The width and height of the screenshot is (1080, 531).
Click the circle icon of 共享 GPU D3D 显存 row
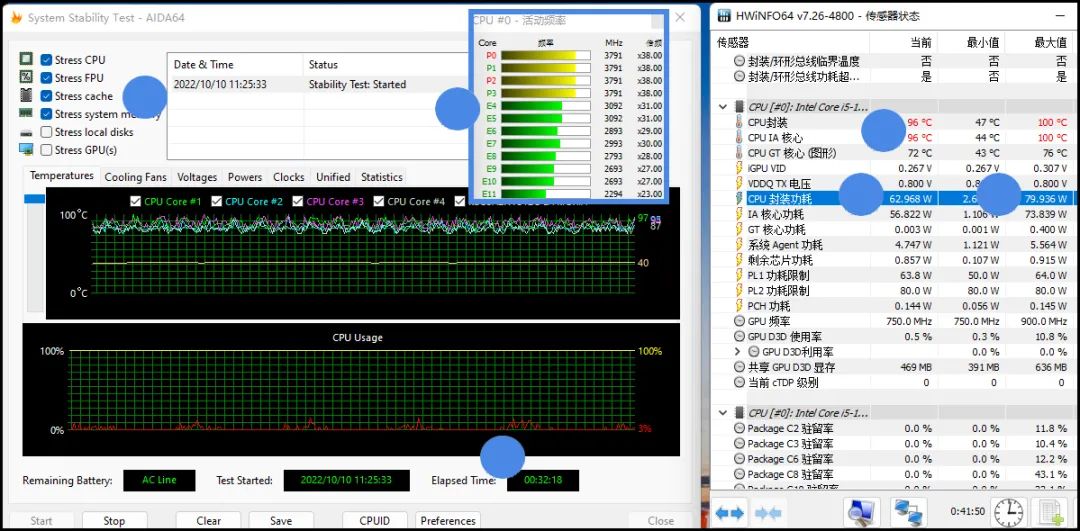click(739, 367)
